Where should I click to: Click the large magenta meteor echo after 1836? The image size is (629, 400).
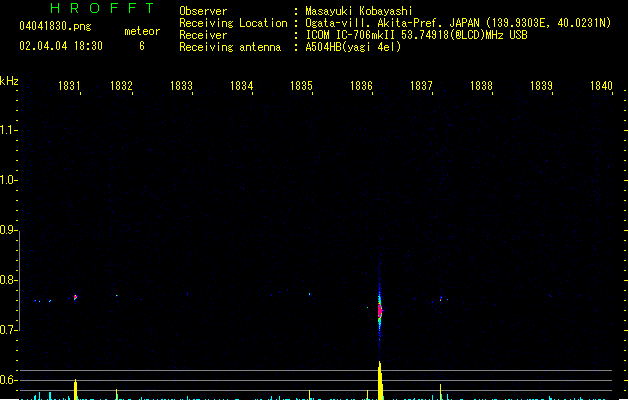click(x=380, y=310)
